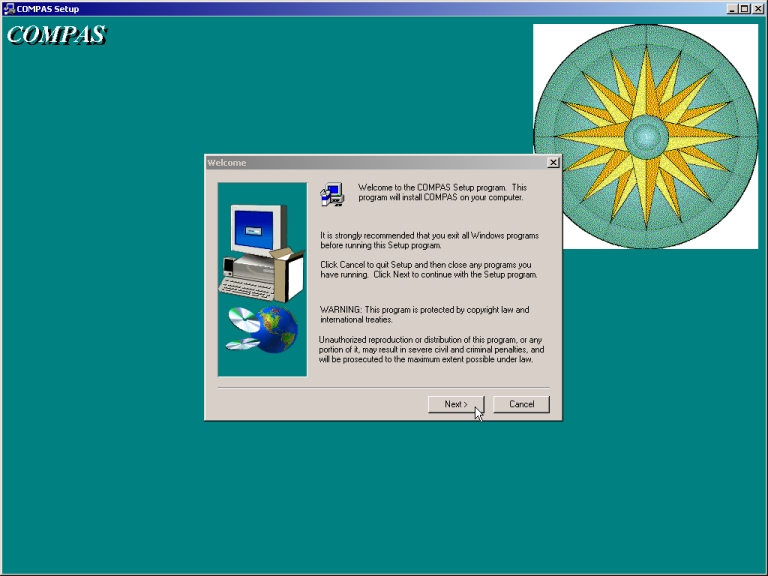Viewport: 768px width, 576px height.
Task: Click the "It is strongly recommended" paragraph
Action: [430, 240]
